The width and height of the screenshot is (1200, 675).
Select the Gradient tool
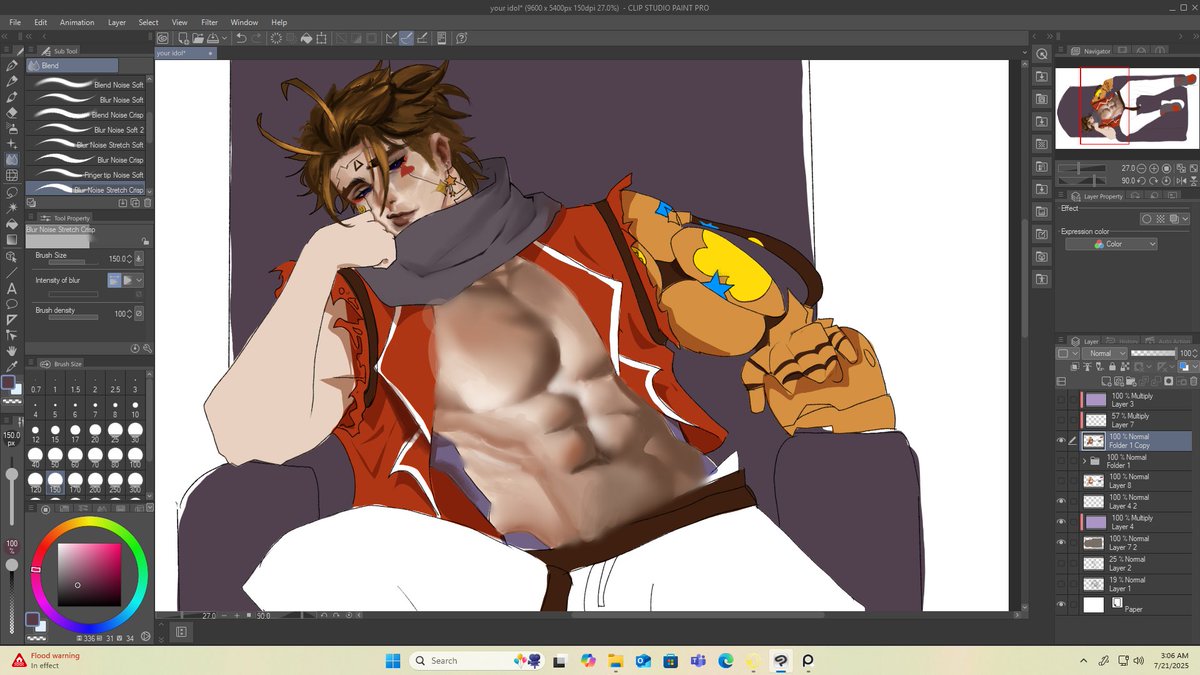(12, 240)
